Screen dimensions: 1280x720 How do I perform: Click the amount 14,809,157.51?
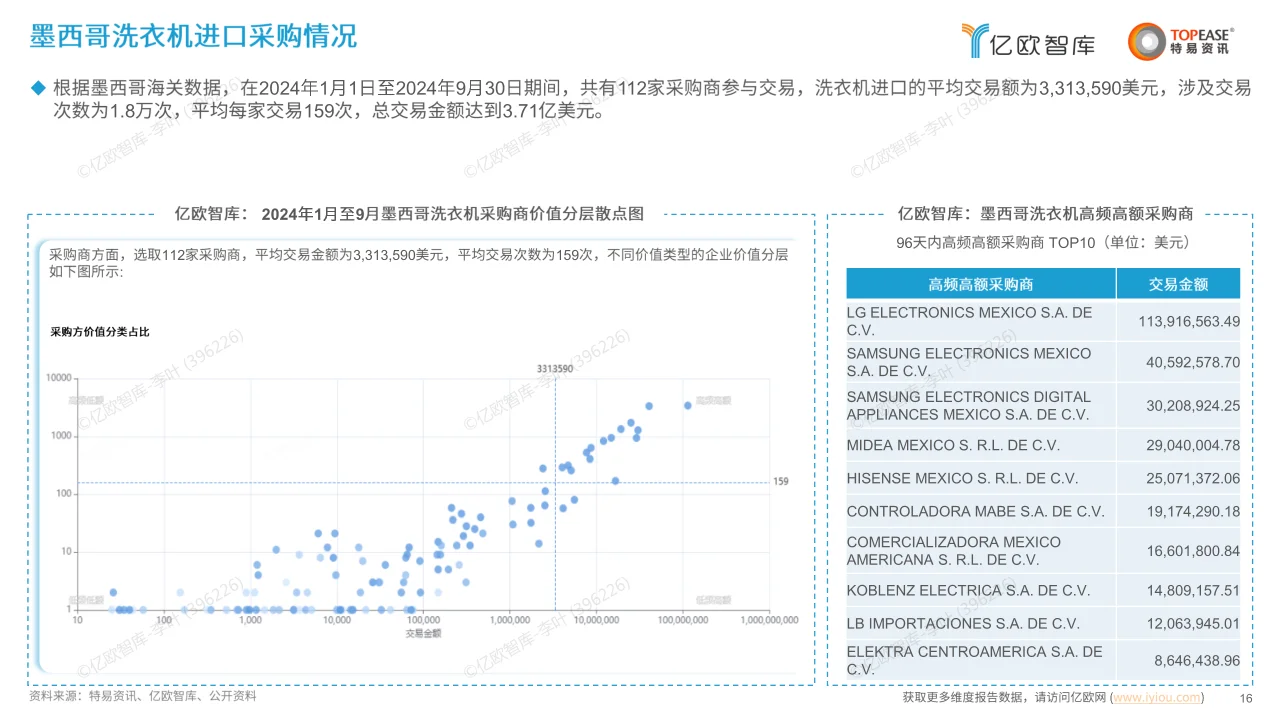pyautogui.click(x=1193, y=590)
